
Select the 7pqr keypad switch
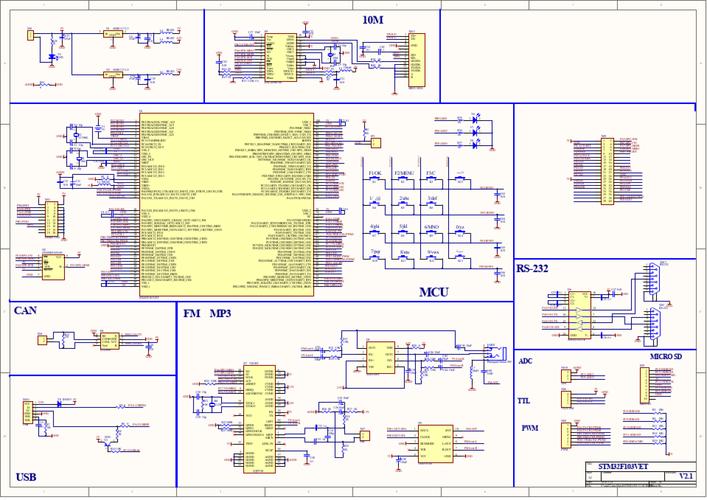tap(375, 258)
